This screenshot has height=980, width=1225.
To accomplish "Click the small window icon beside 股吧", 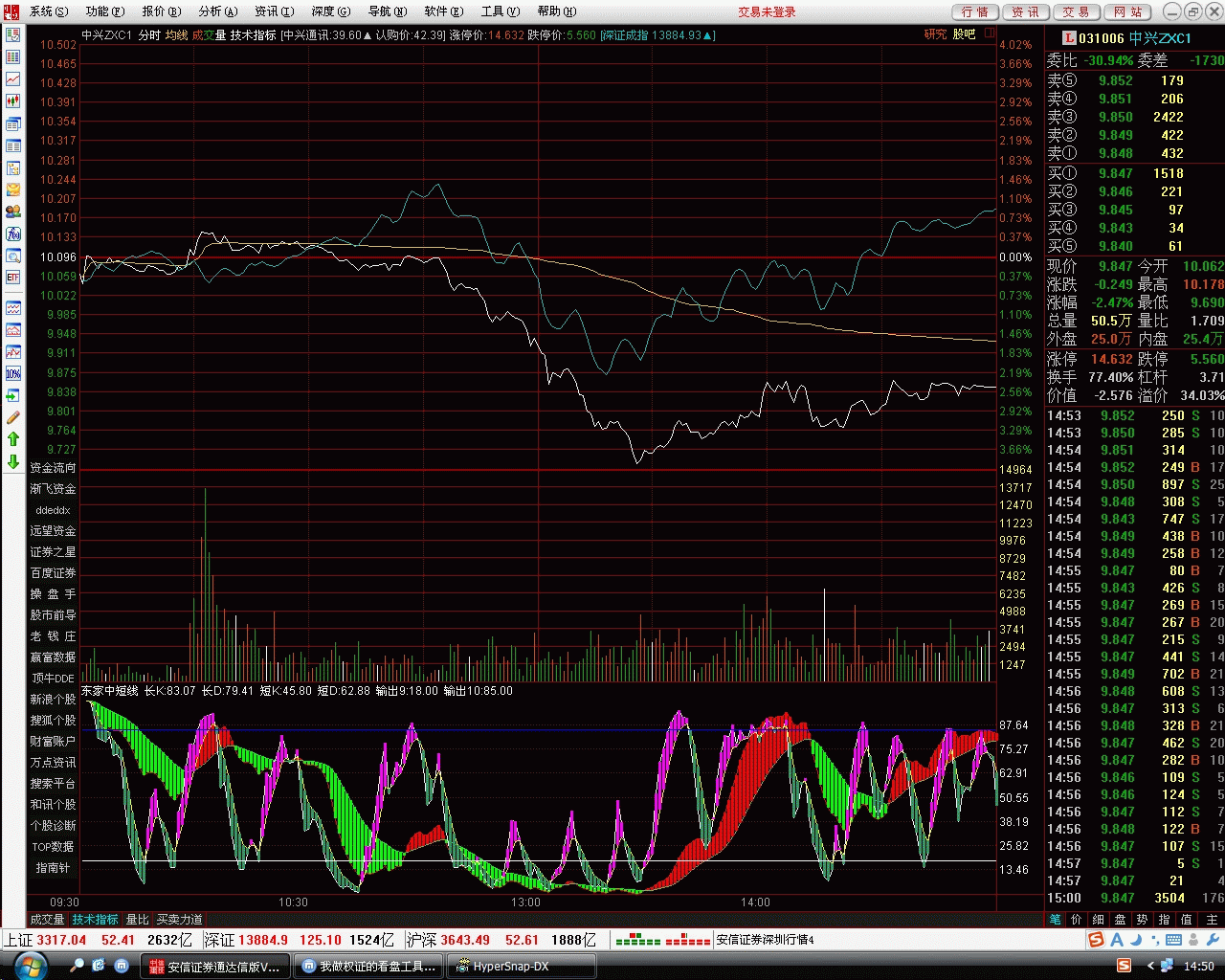I will [x=990, y=33].
